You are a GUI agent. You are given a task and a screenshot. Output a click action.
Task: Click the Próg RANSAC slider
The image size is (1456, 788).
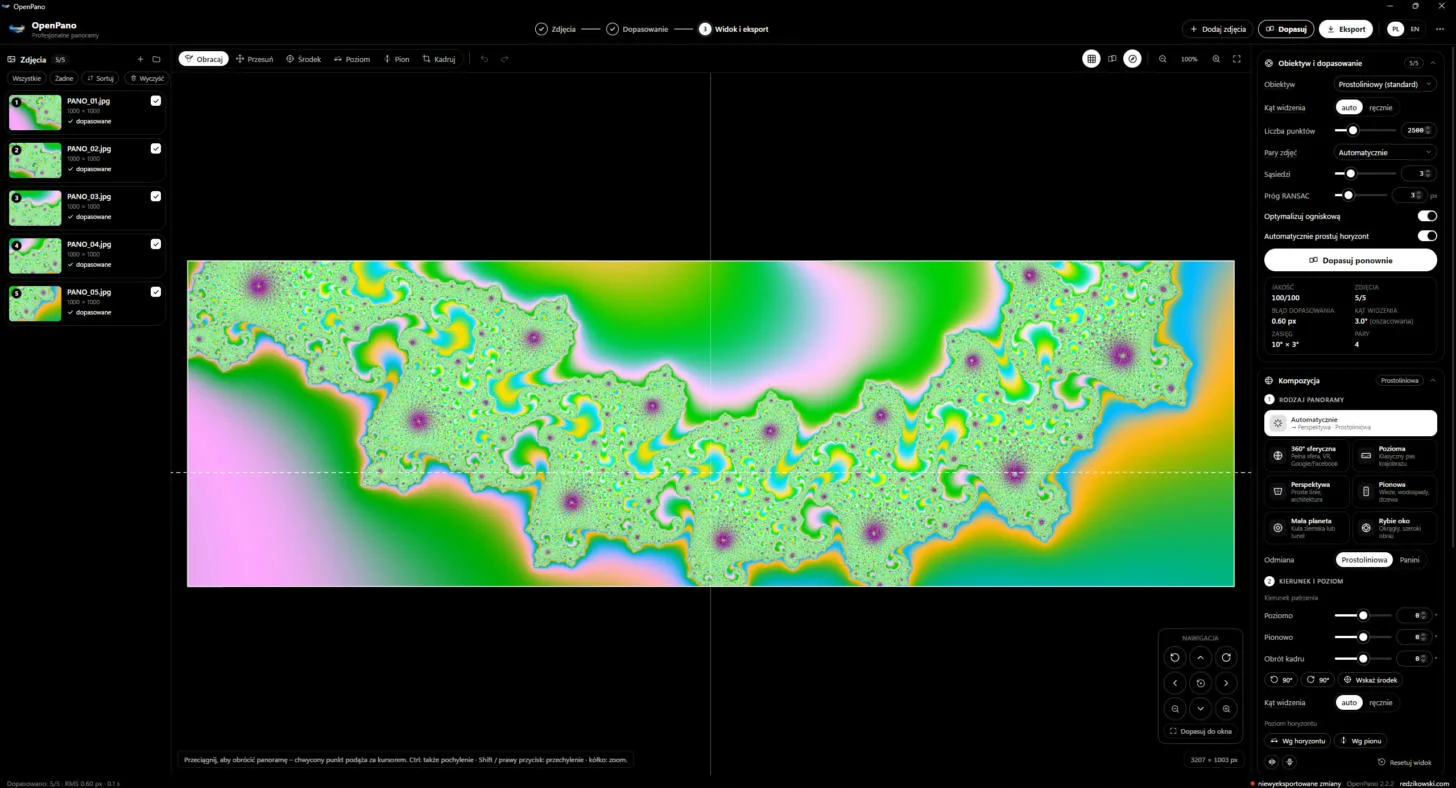click(x=1360, y=195)
